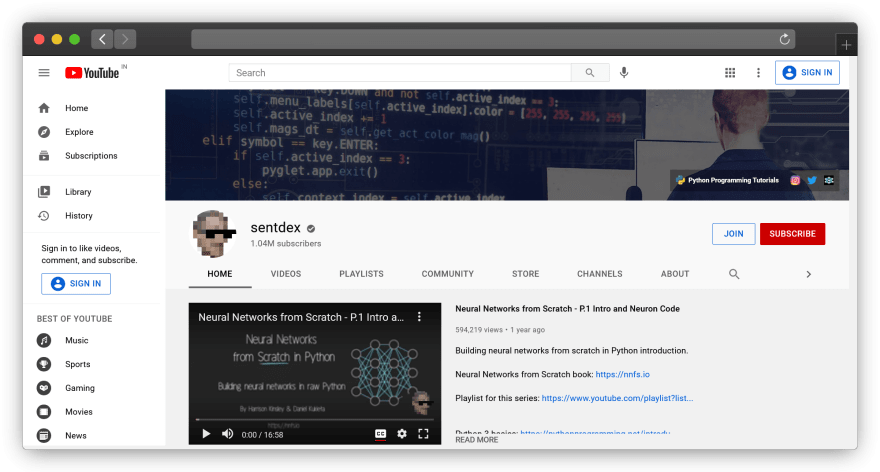Open Explore in the sidebar
The image size is (880, 472).
click(x=79, y=132)
